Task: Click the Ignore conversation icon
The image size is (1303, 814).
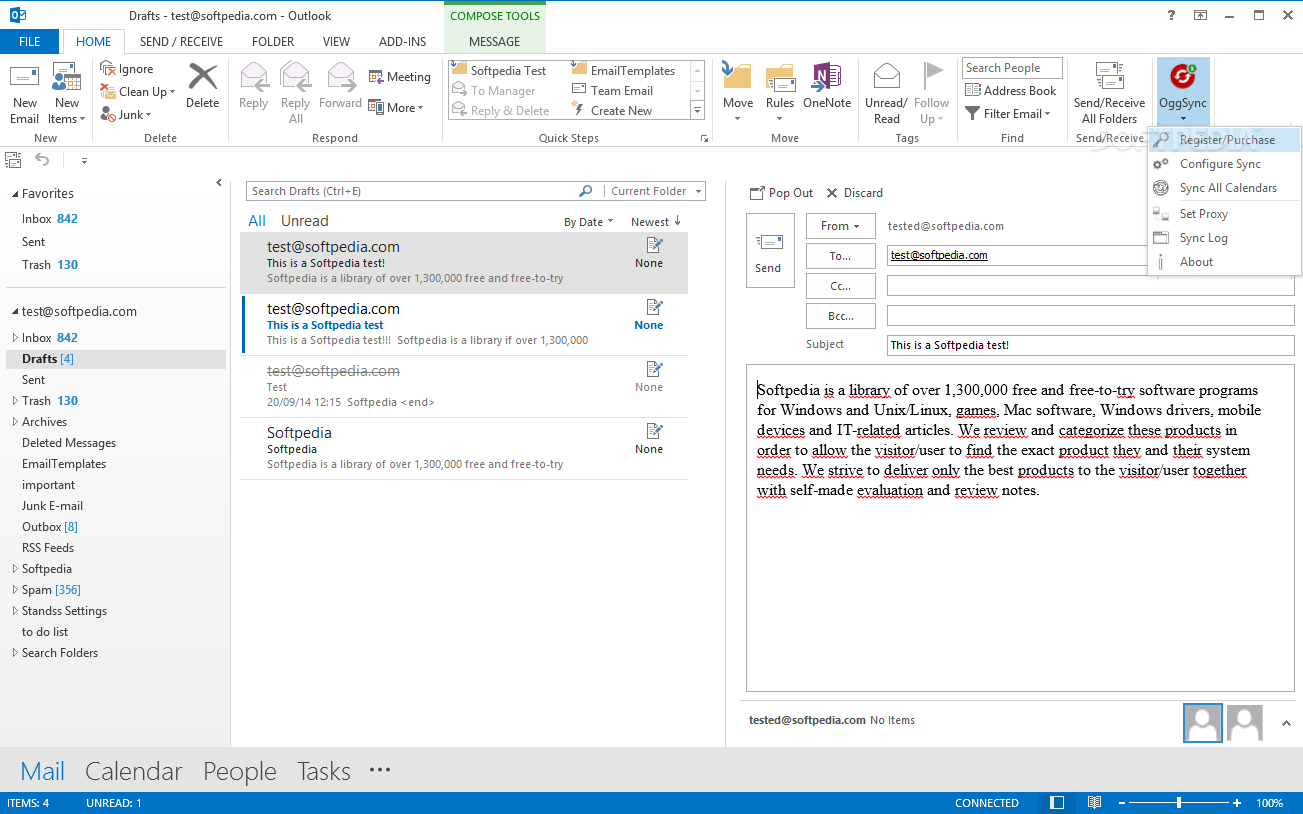Action: coord(108,68)
